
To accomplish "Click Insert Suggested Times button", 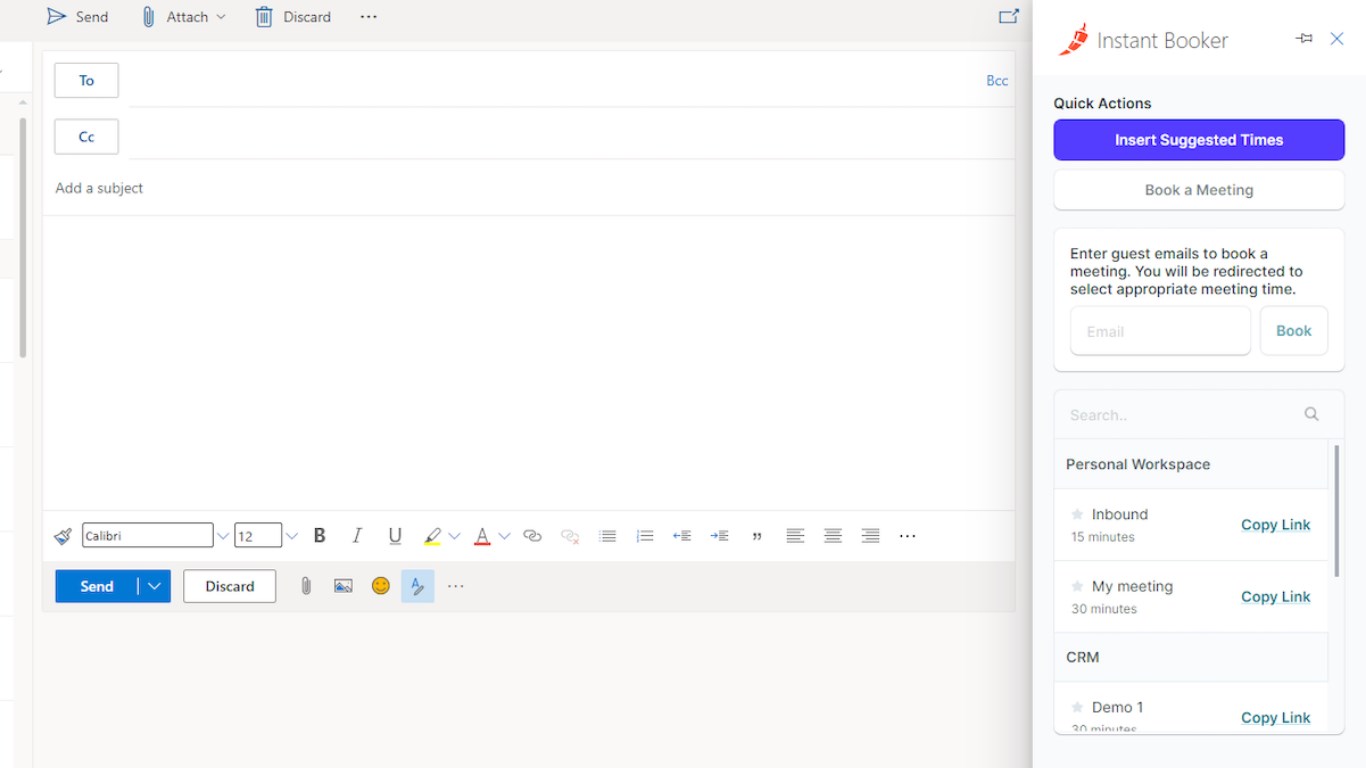I will click(1199, 140).
